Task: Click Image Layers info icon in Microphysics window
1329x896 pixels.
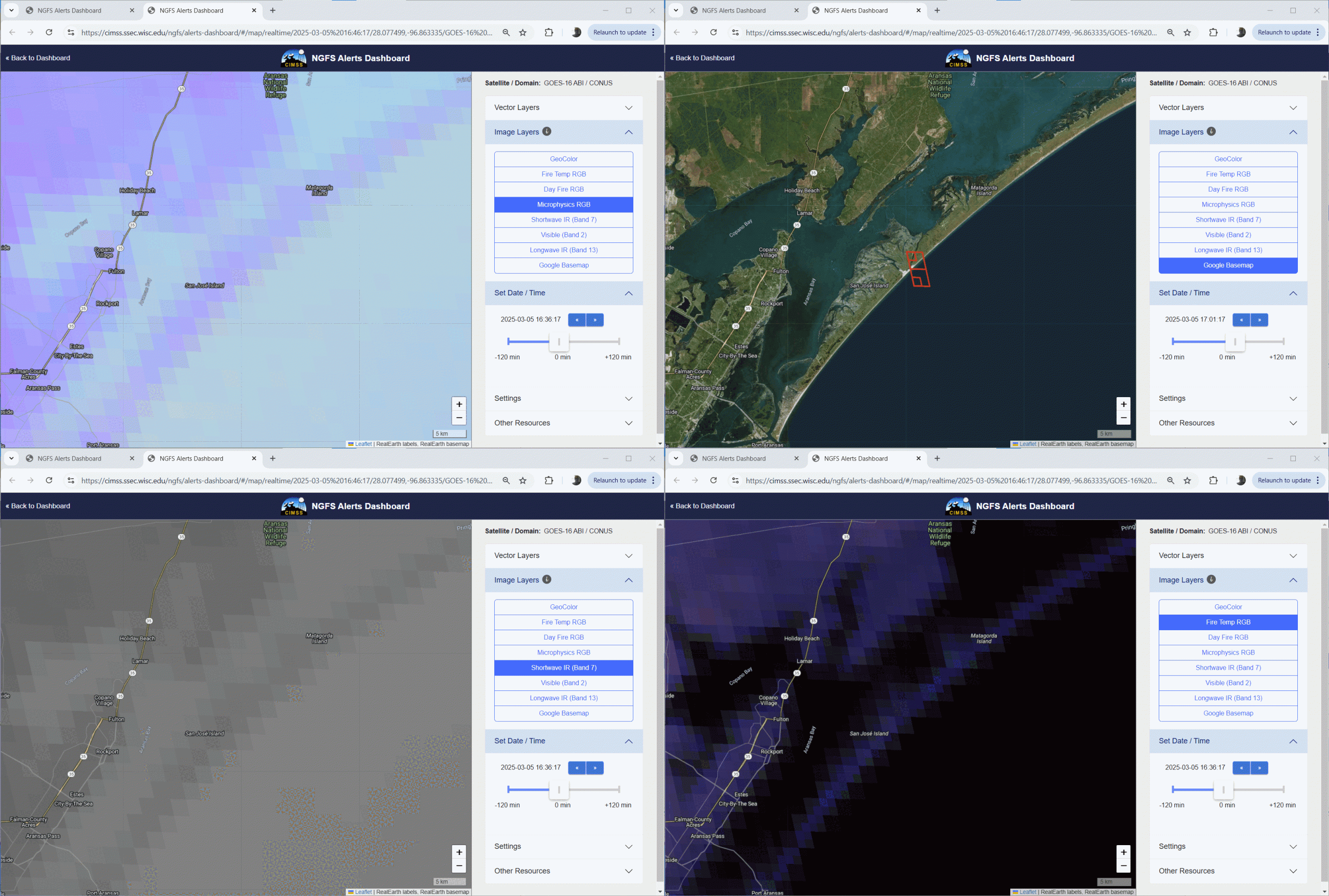Action: tap(547, 131)
